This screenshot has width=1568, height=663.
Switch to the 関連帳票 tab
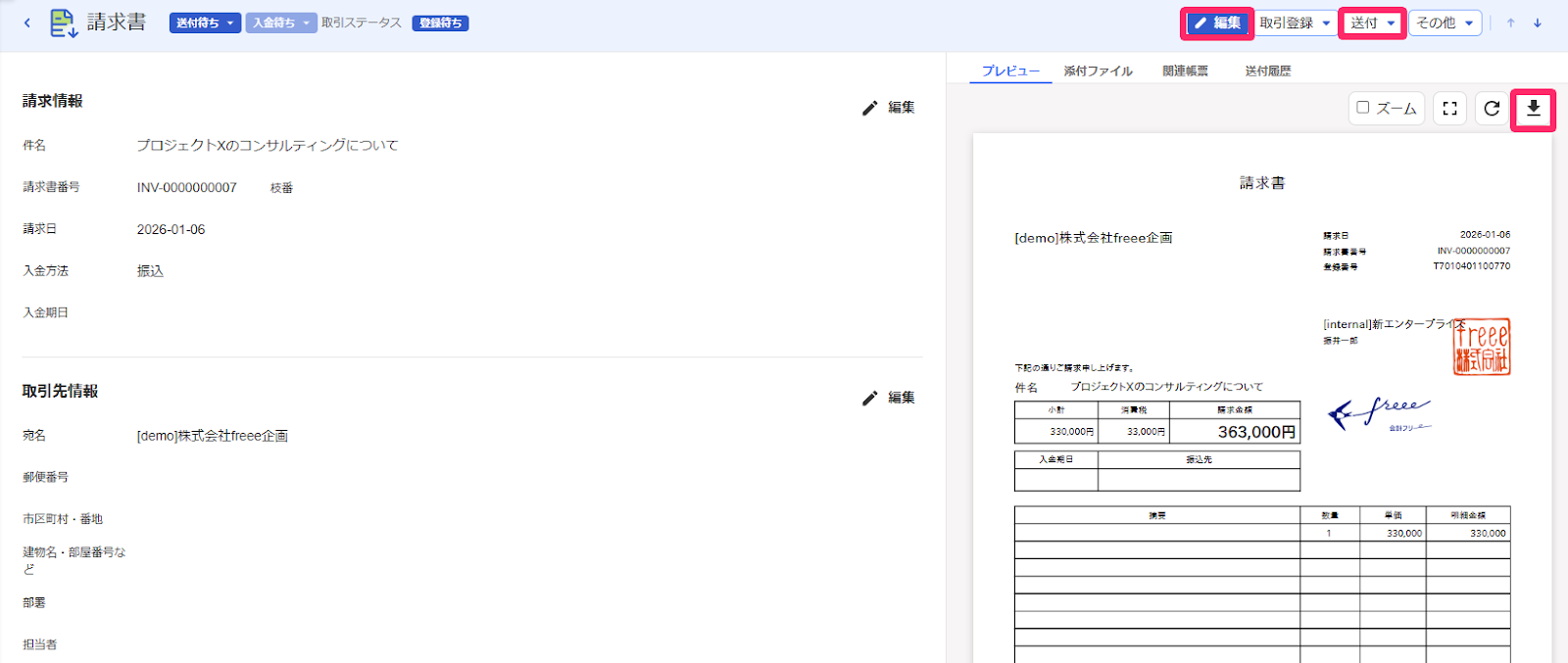point(1185,71)
